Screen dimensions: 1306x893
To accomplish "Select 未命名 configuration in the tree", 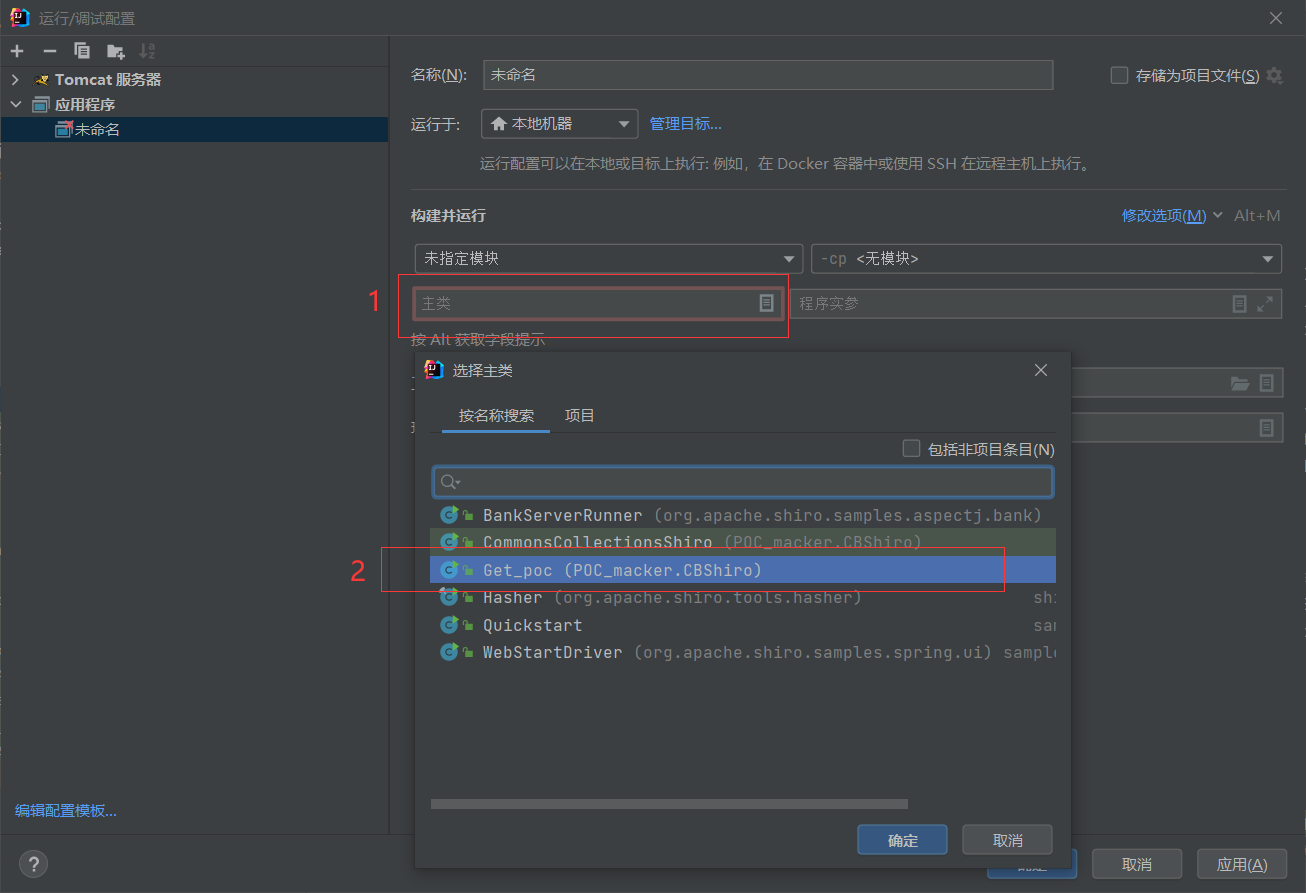I will click(194, 129).
